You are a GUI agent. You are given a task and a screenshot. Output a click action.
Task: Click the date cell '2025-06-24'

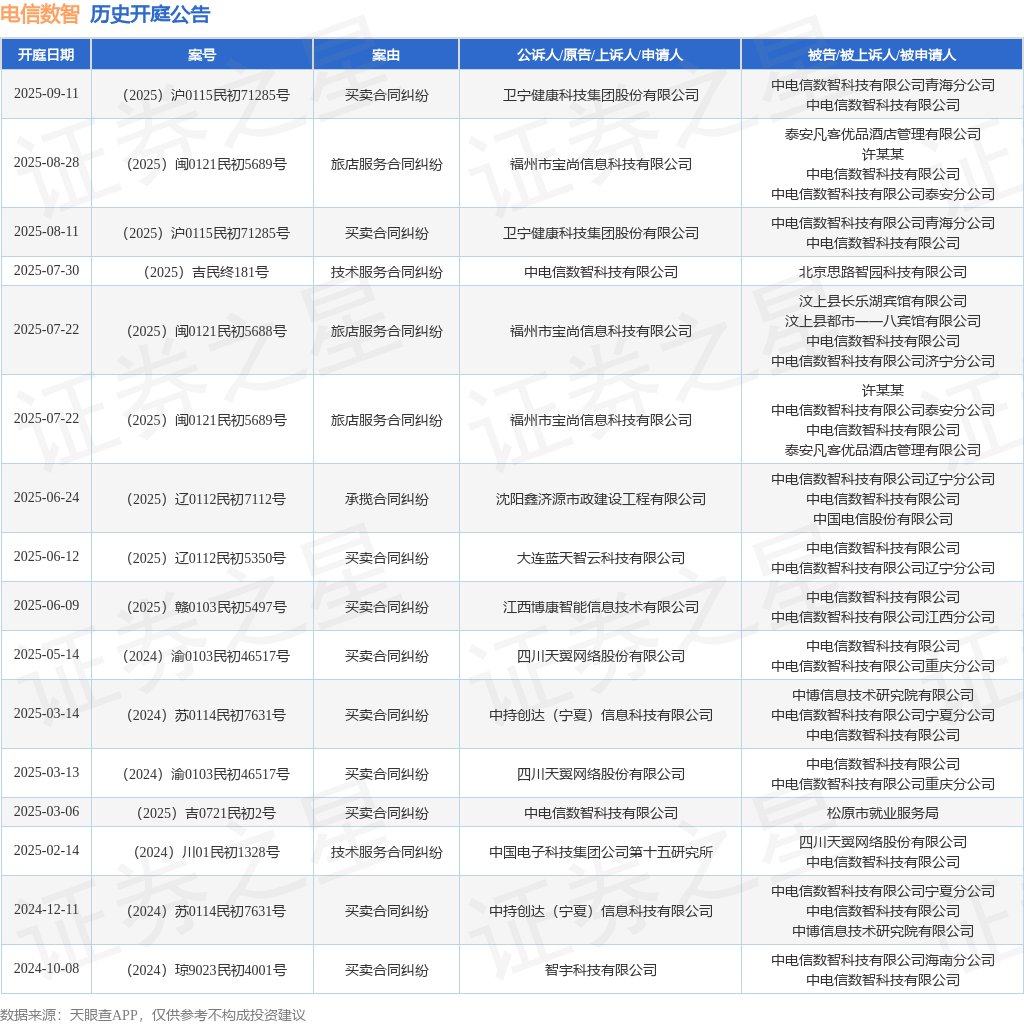click(x=46, y=498)
